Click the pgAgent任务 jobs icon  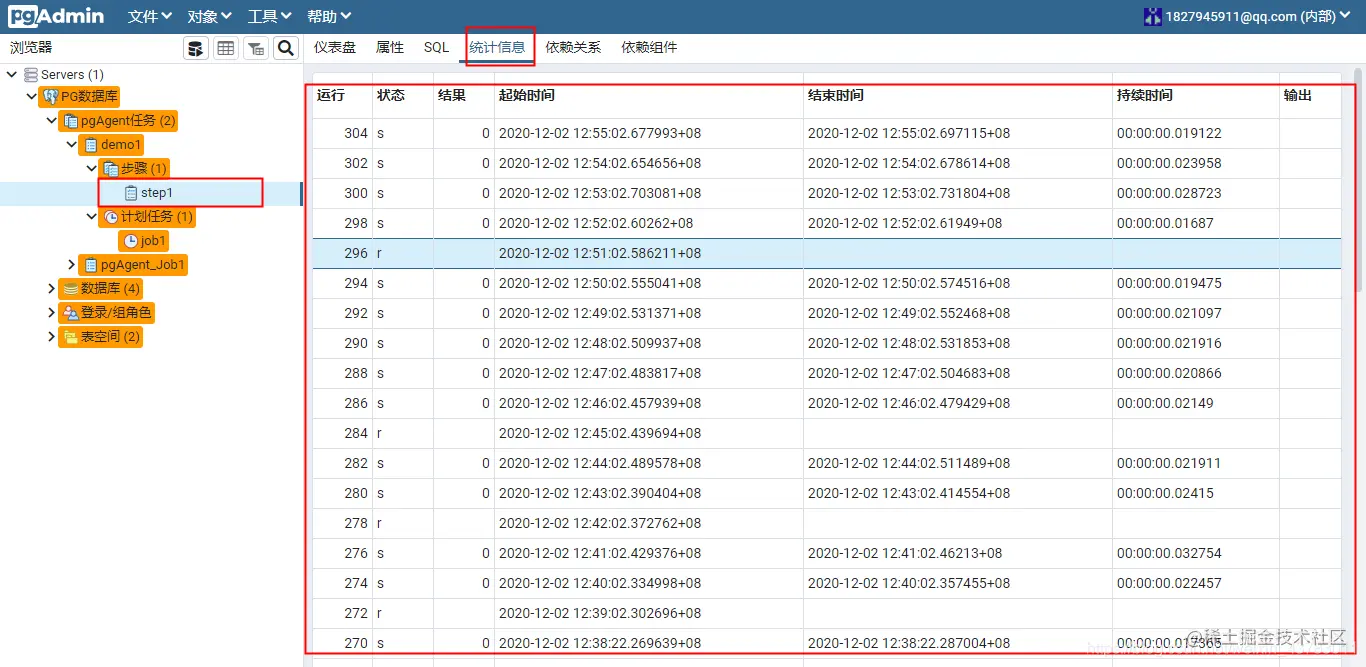[71, 121]
